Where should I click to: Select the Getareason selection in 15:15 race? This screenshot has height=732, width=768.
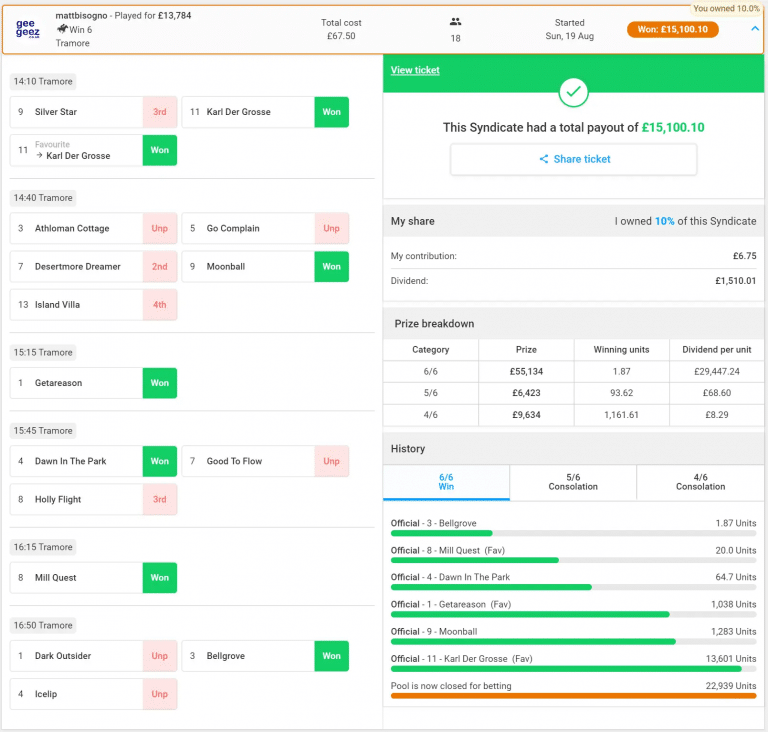point(77,383)
